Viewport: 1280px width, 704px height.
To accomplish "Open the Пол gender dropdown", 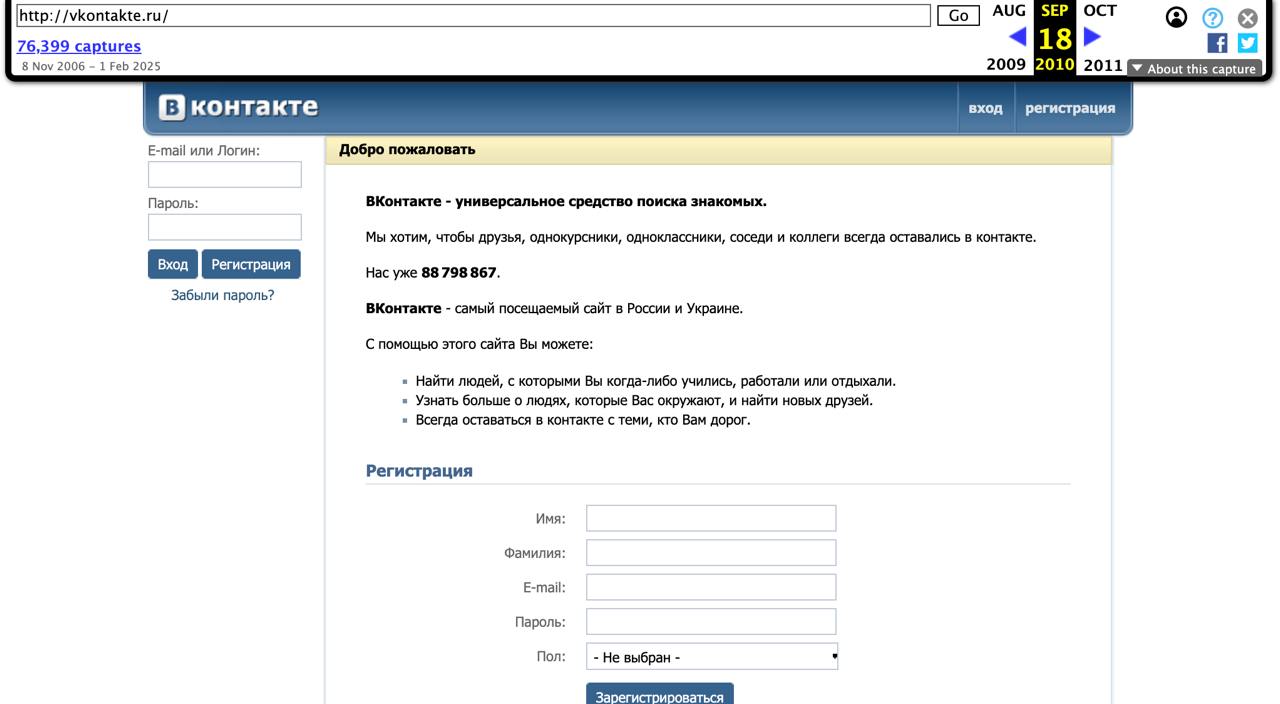I will pyautogui.click(x=712, y=657).
